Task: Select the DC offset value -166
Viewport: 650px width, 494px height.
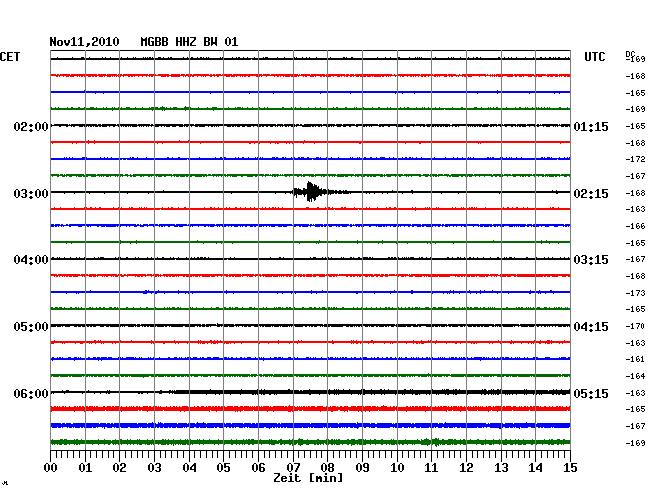Action: click(x=635, y=226)
